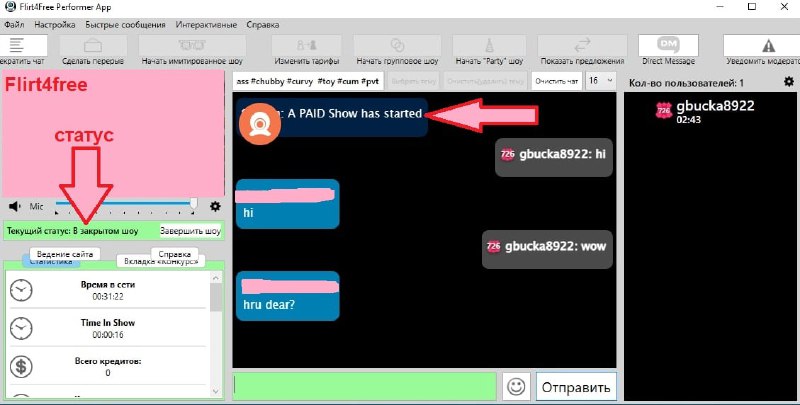Open the Direct Message toolbar icon
The height and width of the screenshot is (405, 800).
pos(668,45)
